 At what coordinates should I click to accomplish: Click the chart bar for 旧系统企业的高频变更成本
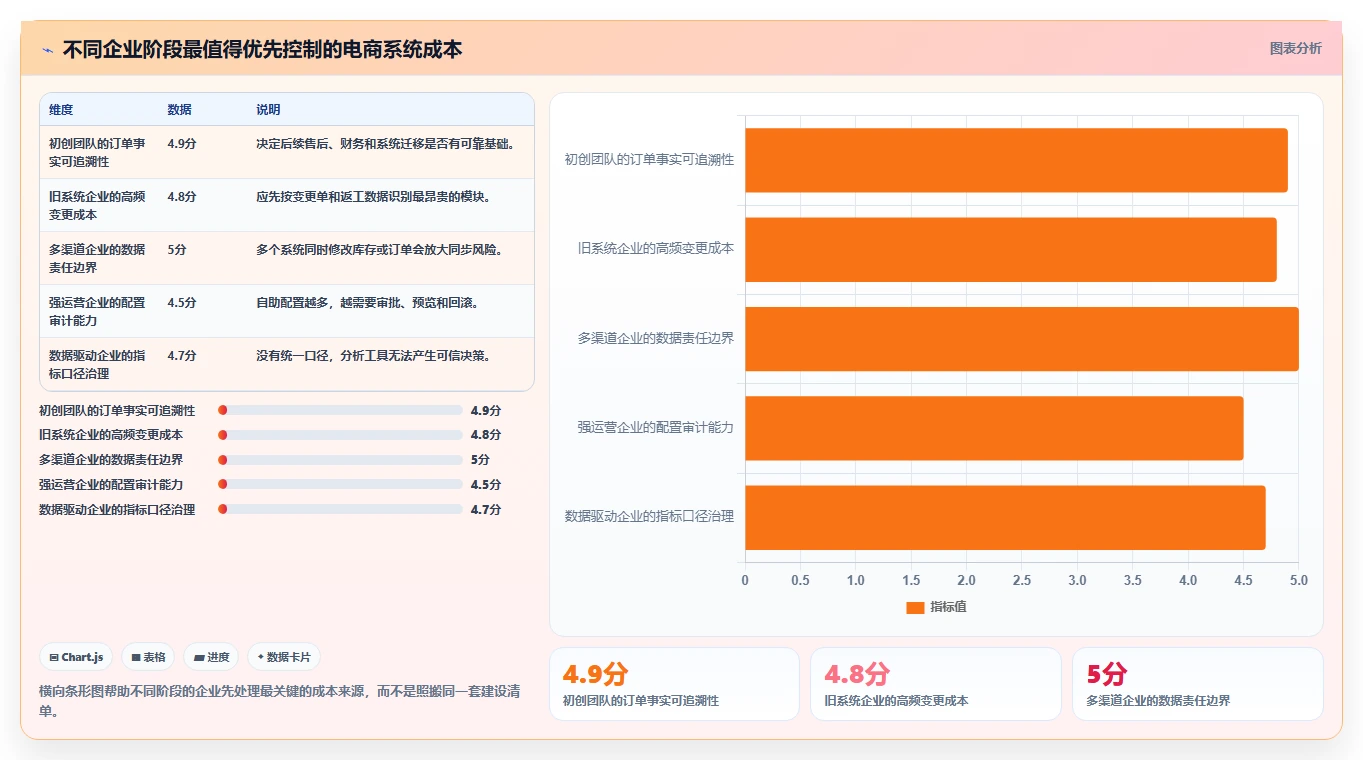(x=1011, y=249)
